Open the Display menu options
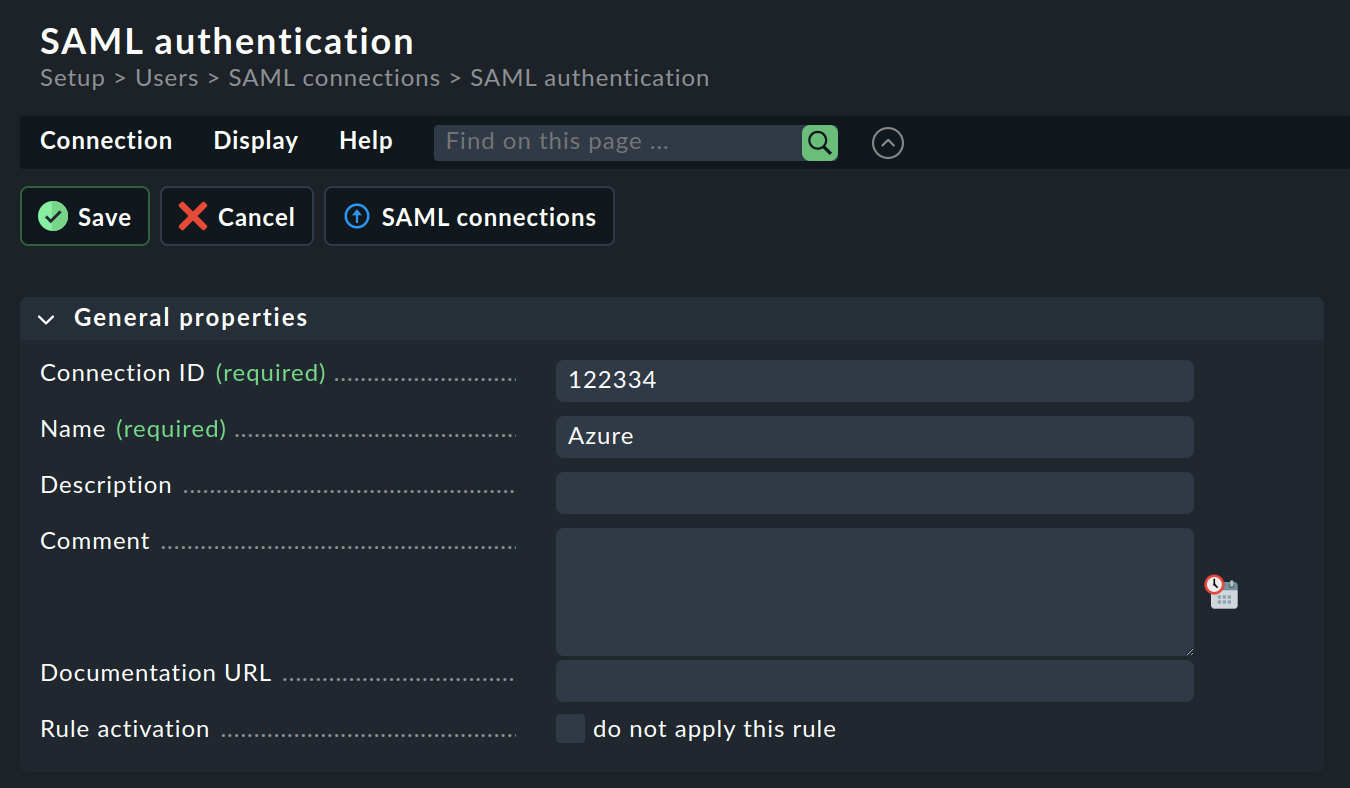Screen dimensions: 1350x788 coord(255,141)
